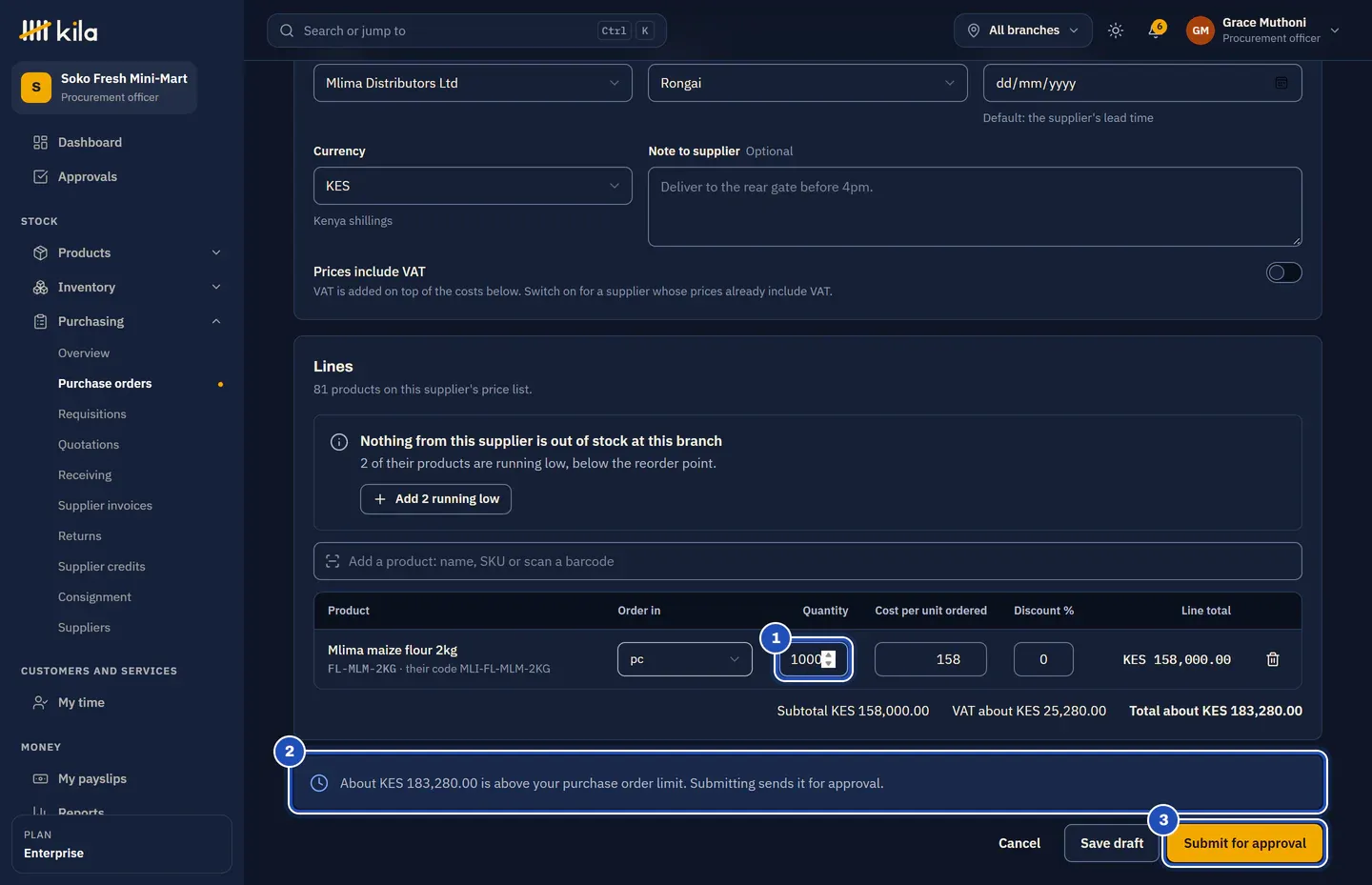The width and height of the screenshot is (1372, 885).
Task: Open the Mlima Distributors Ltd supplier dropdown
Action: [473, 83]
